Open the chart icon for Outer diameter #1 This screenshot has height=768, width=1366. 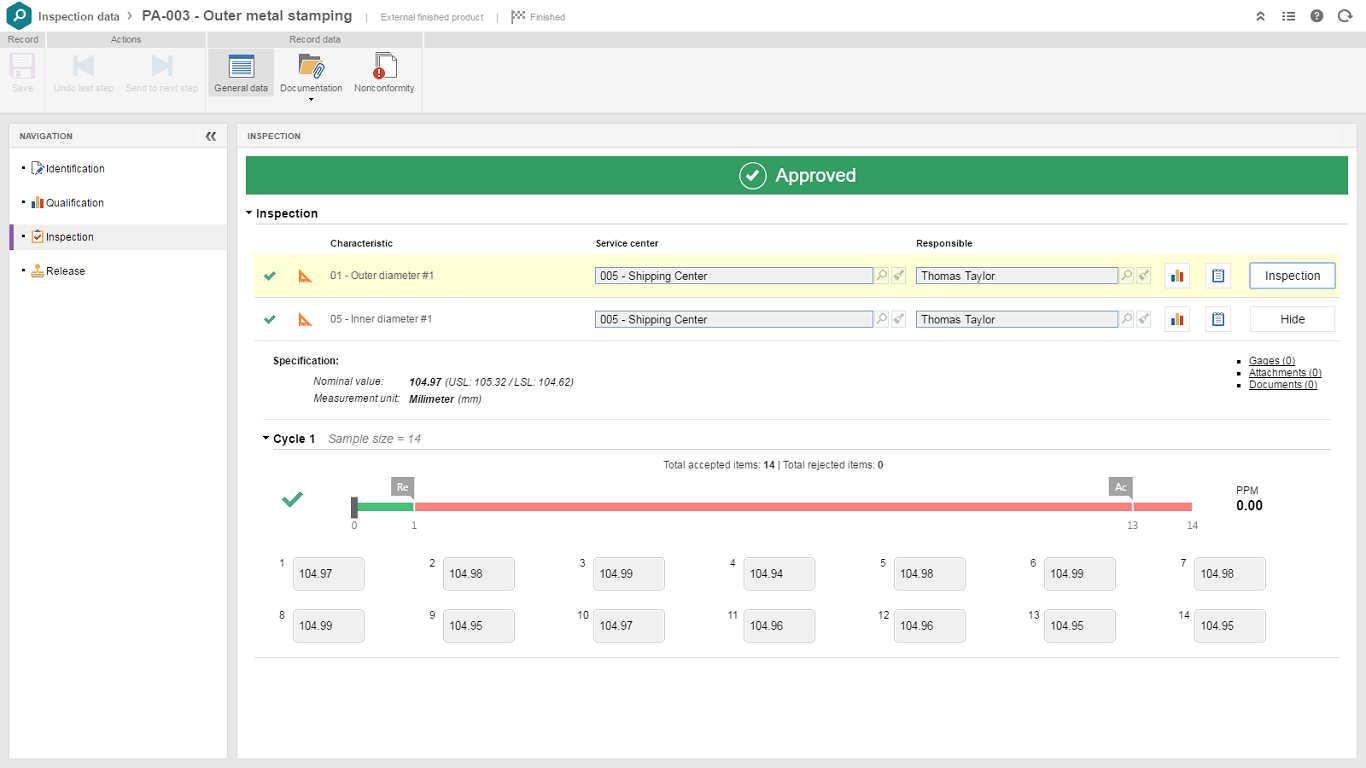coord(1177,275)
